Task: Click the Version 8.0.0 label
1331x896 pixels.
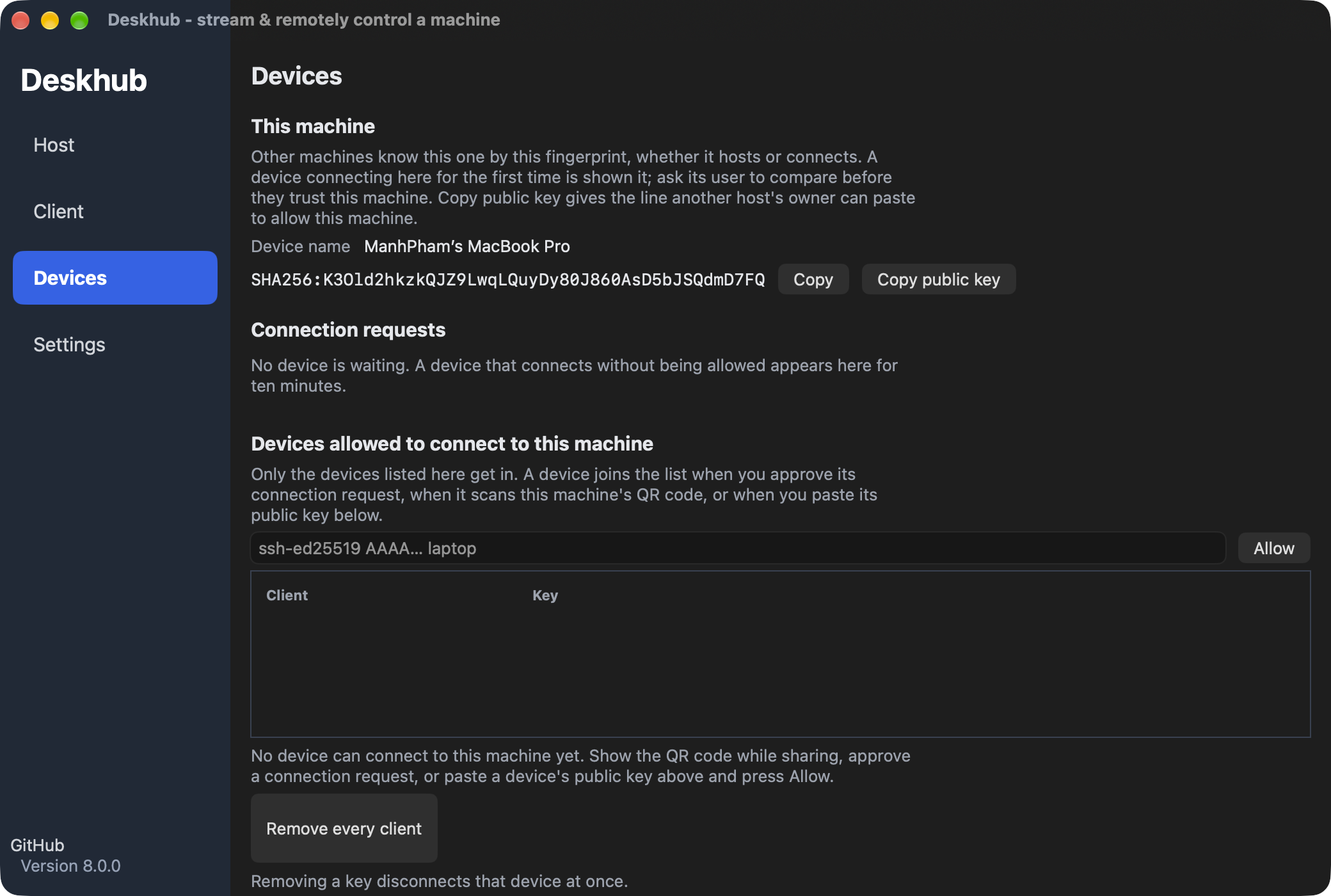Action: point(70,866)
